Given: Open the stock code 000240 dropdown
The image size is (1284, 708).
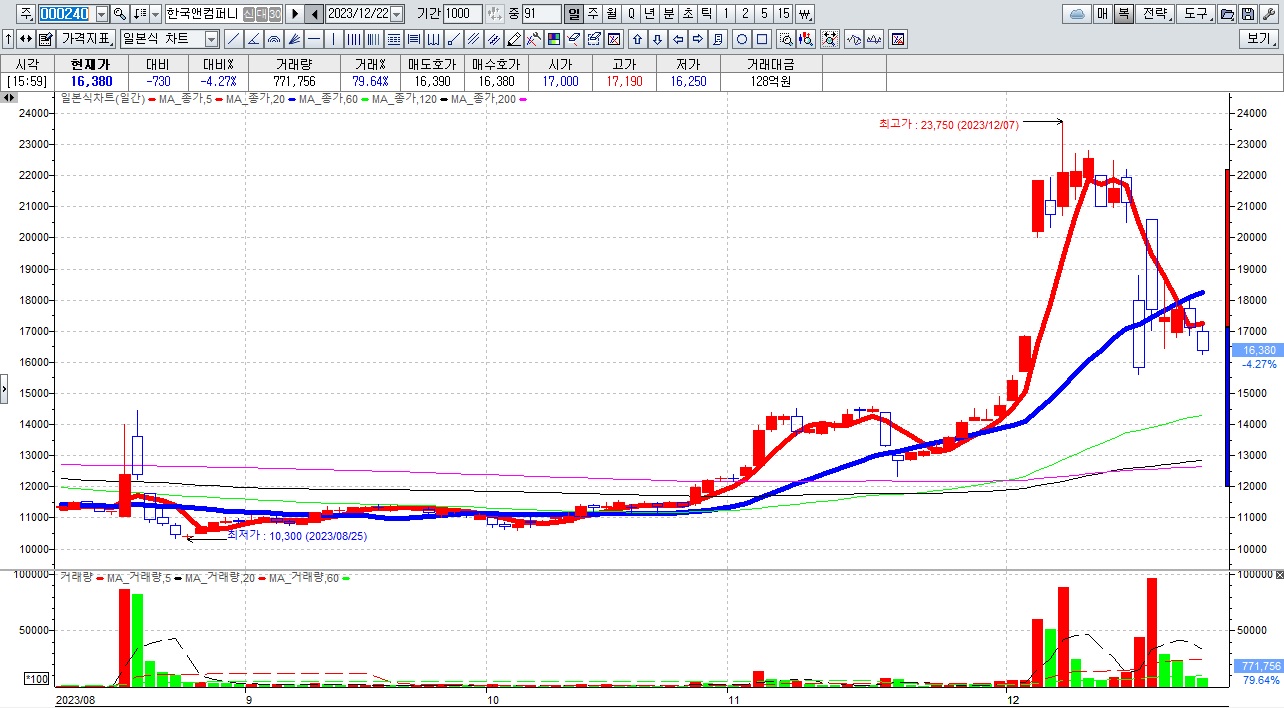Looking at the screenshot, I should point(102,14).
